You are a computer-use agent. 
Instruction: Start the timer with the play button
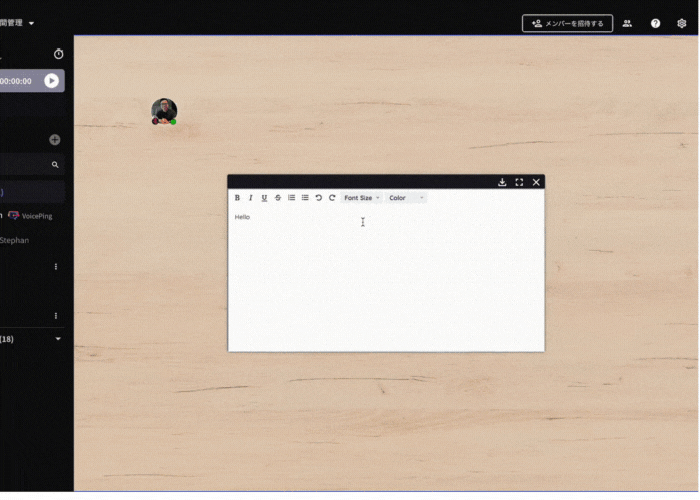click(x=51, y=81)
